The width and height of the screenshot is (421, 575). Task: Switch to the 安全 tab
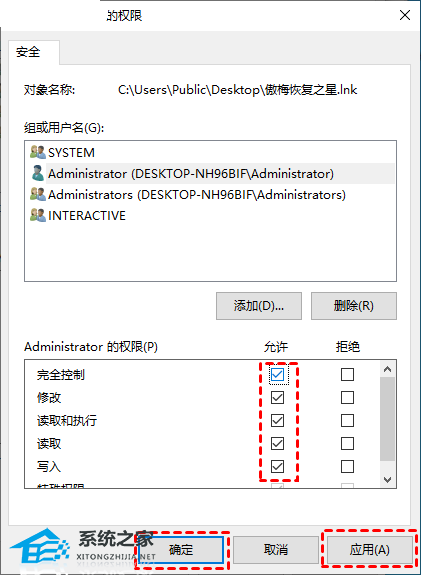coord(28,52)
